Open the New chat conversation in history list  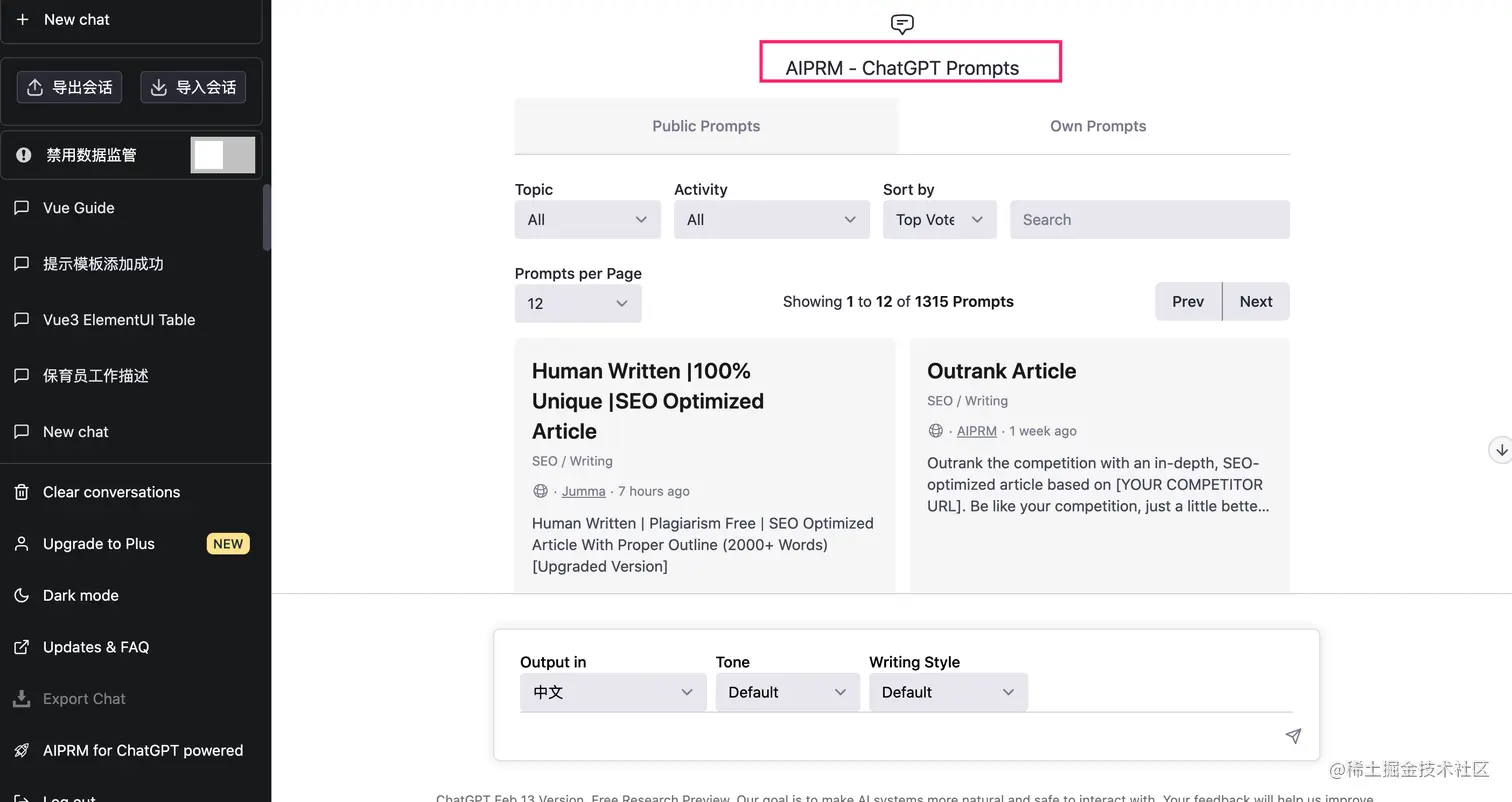click(x=132, y=432)
